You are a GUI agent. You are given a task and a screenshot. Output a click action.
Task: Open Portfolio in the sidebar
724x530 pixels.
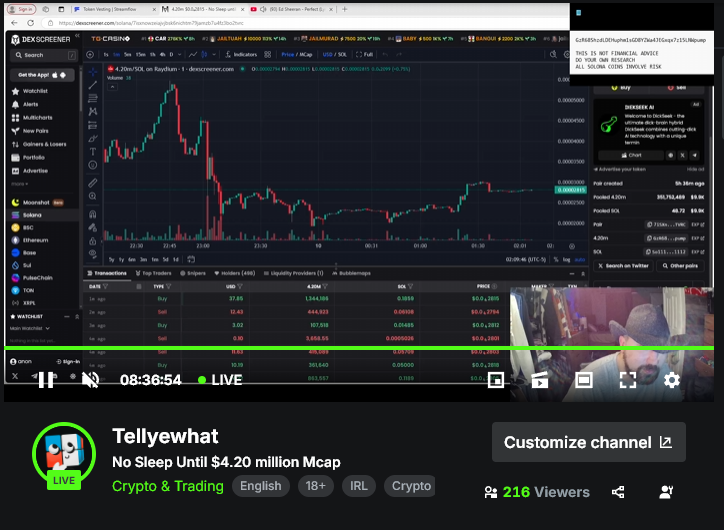pos(28,157)
